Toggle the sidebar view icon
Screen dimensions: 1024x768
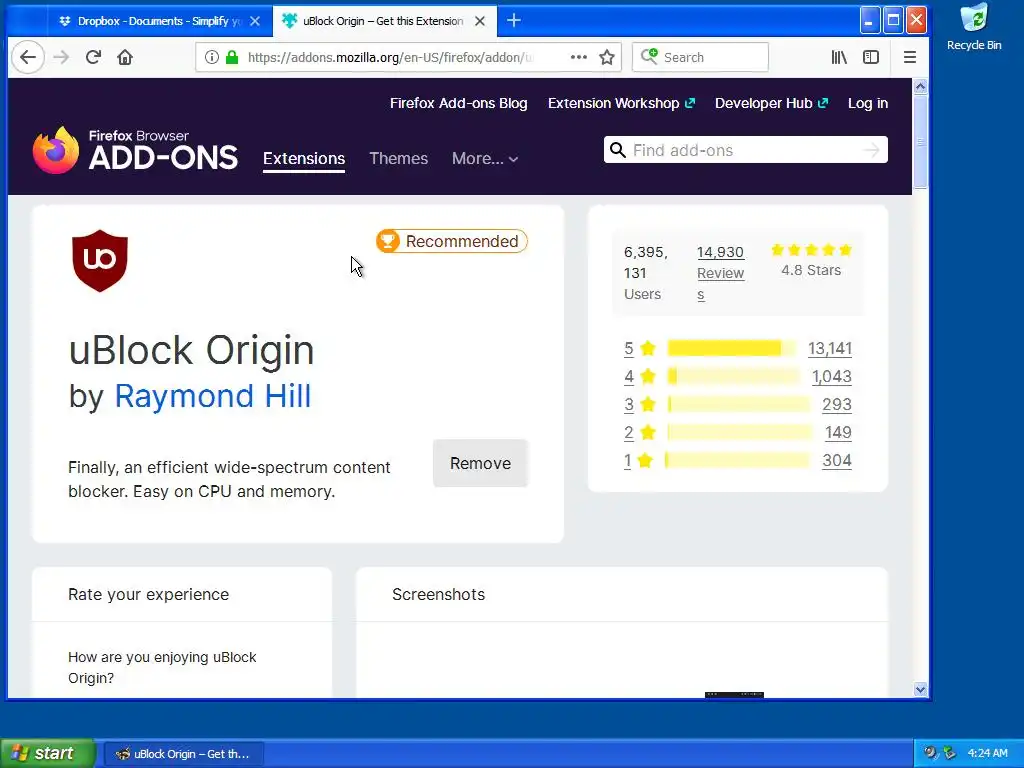point(871,57)
